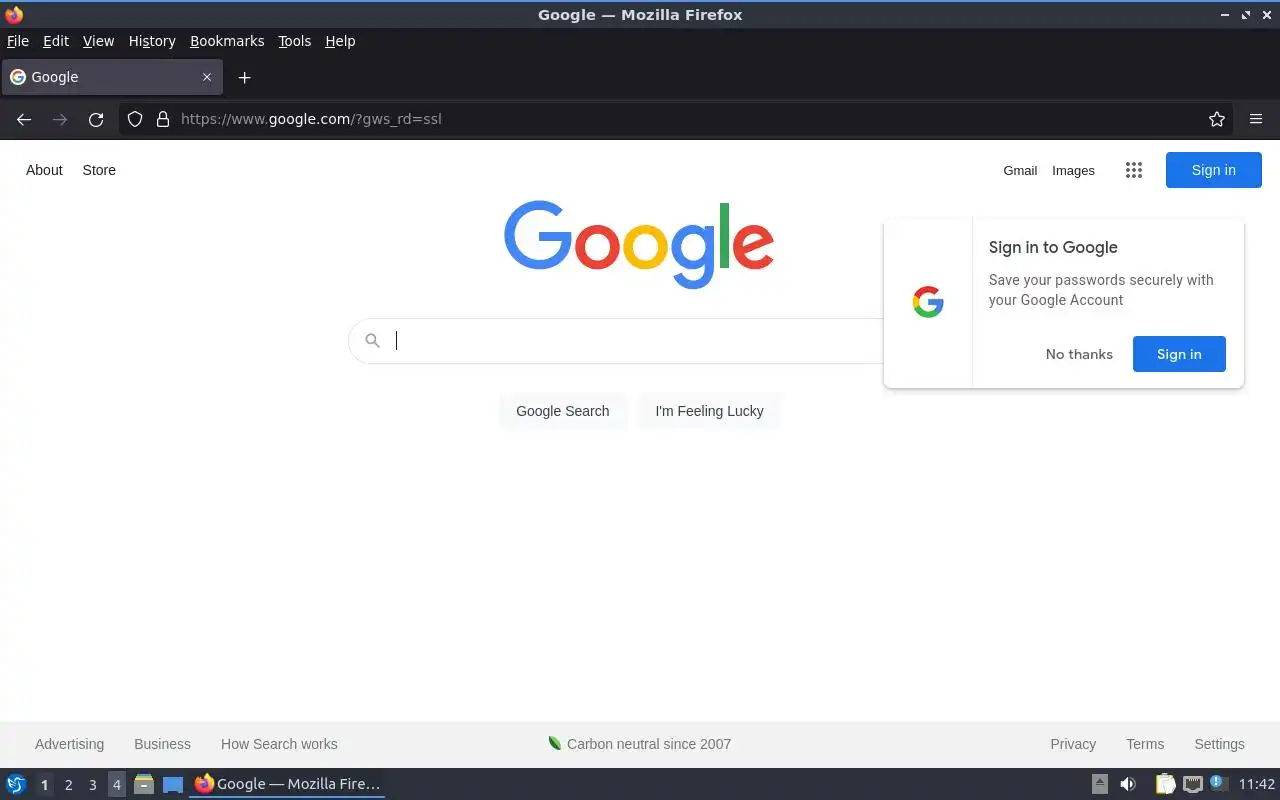Select the Google browser tab
This screenshot has height=800, width=1280.
point(112,77)
